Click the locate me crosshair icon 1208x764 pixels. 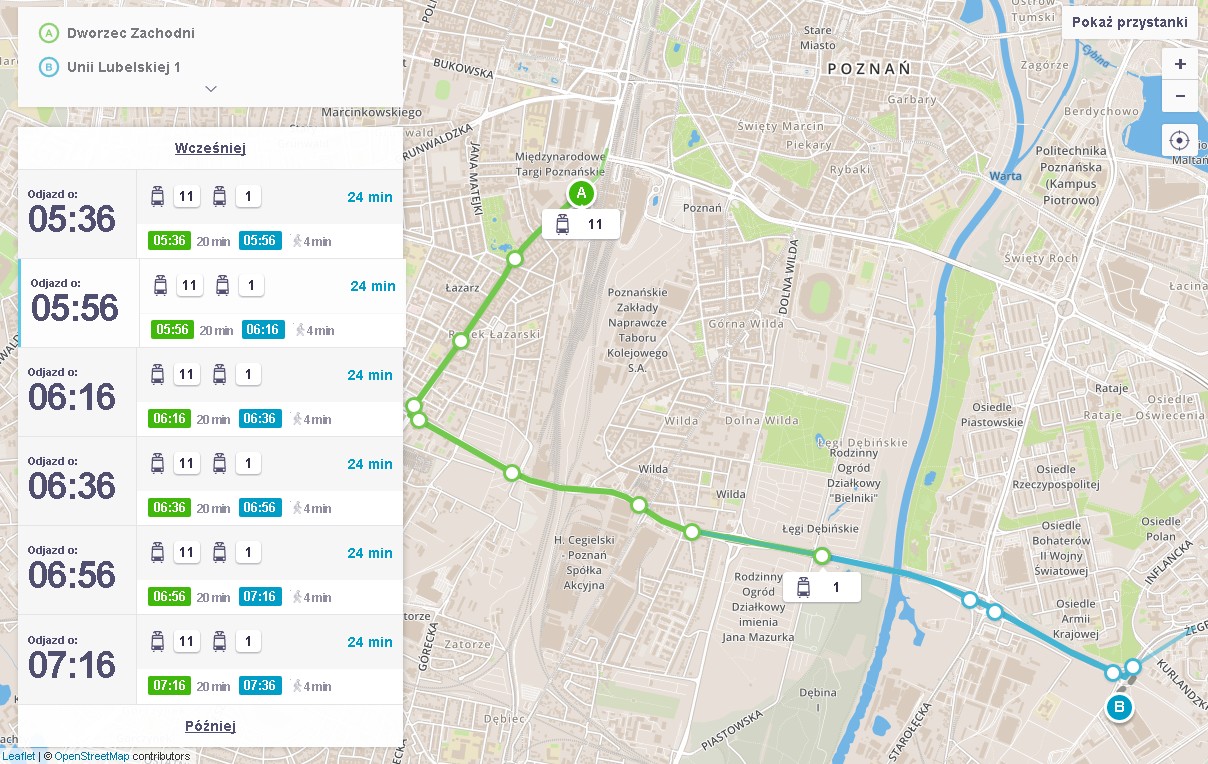(x=1179, y=140)
